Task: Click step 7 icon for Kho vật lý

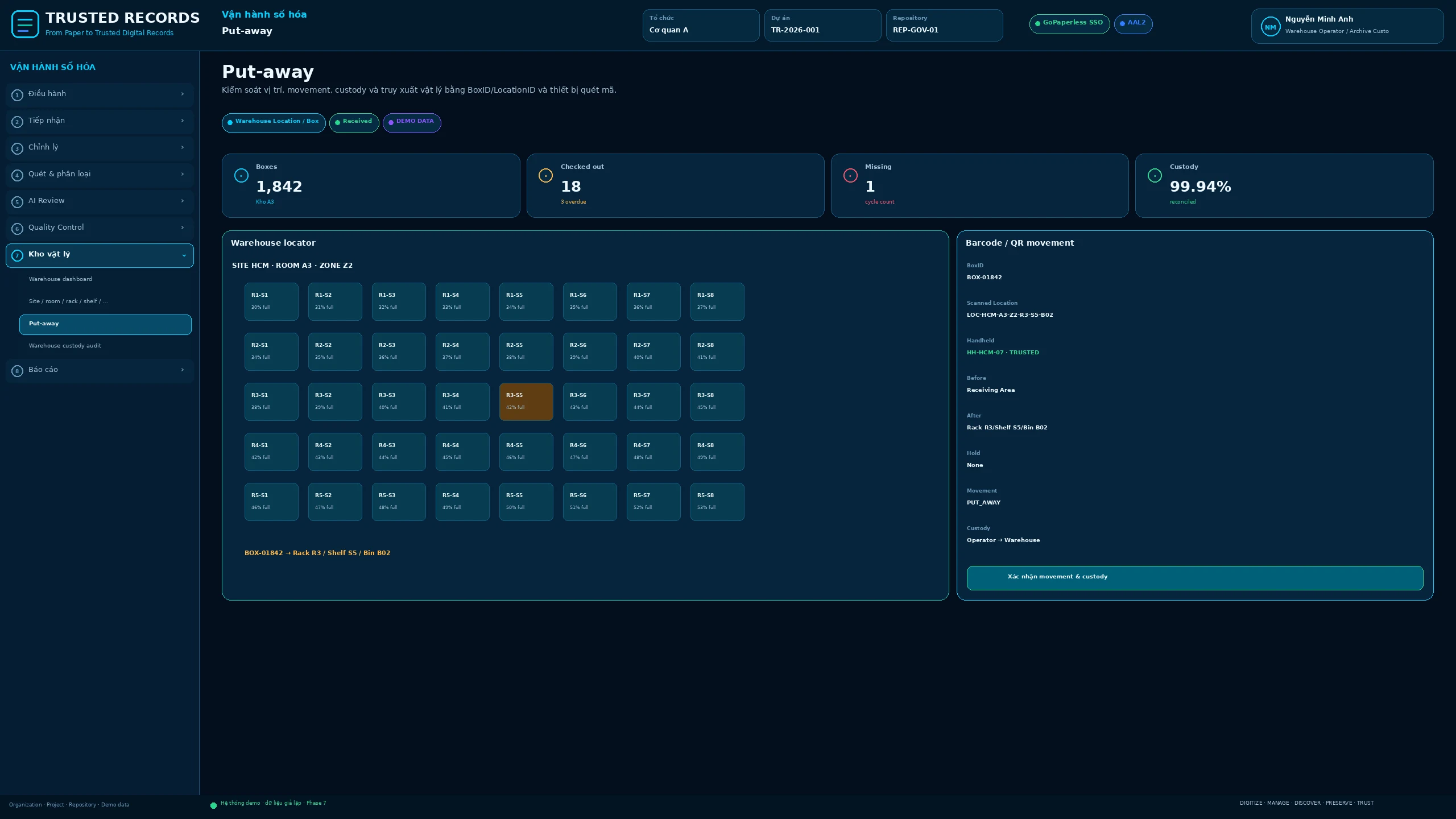Action: (17, 255)
